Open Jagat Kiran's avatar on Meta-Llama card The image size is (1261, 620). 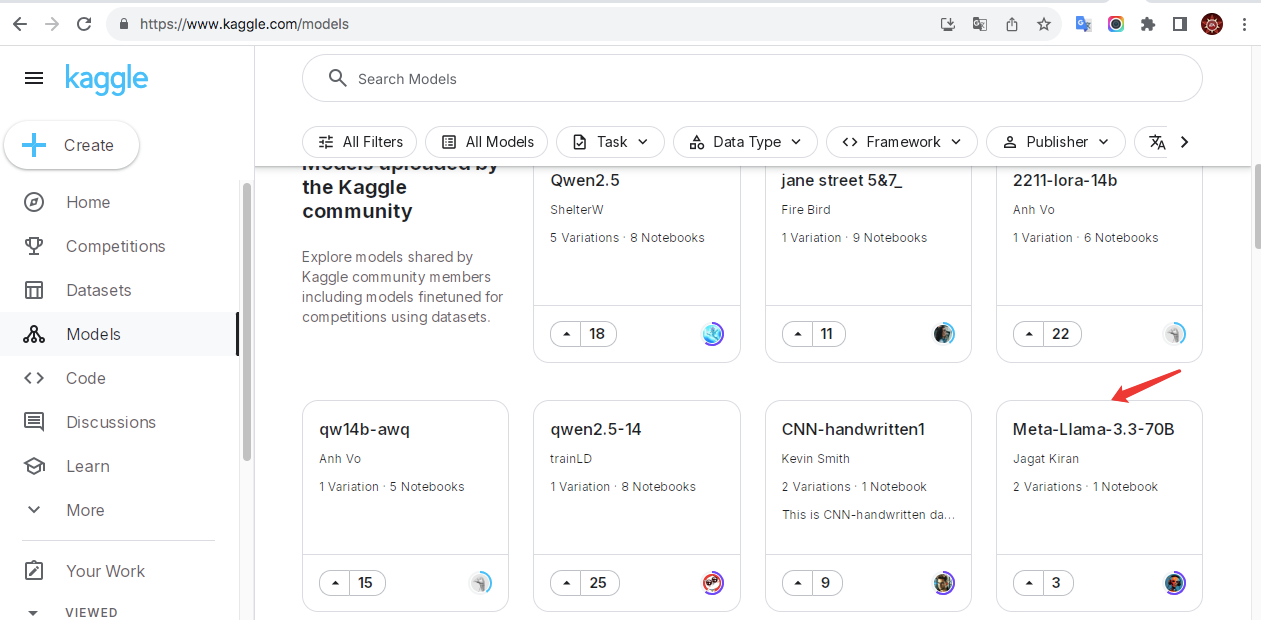[1175, 583]
